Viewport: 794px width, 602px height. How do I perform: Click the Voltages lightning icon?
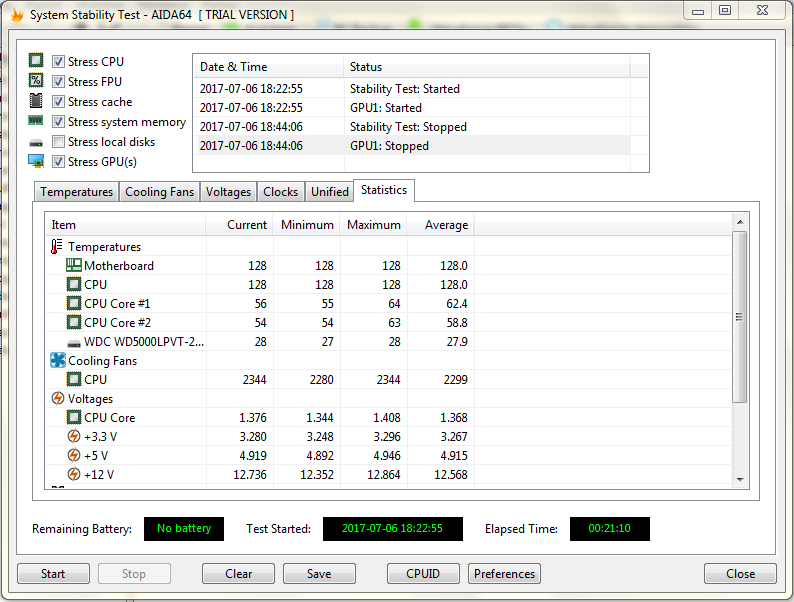click(x=58, y=398)
